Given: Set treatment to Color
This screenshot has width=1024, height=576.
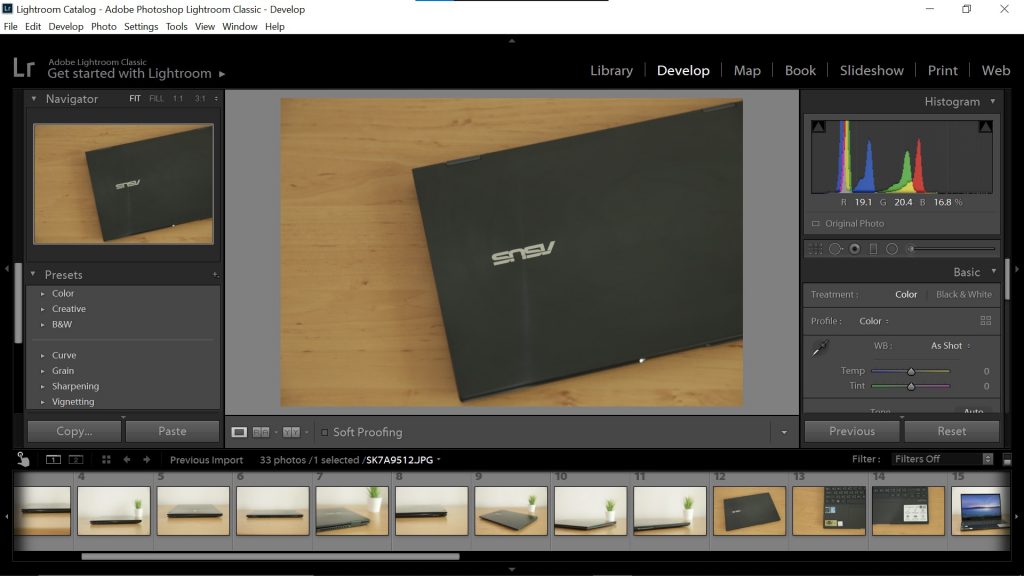Looking at the screenshot, I should [x=906, y=295].
